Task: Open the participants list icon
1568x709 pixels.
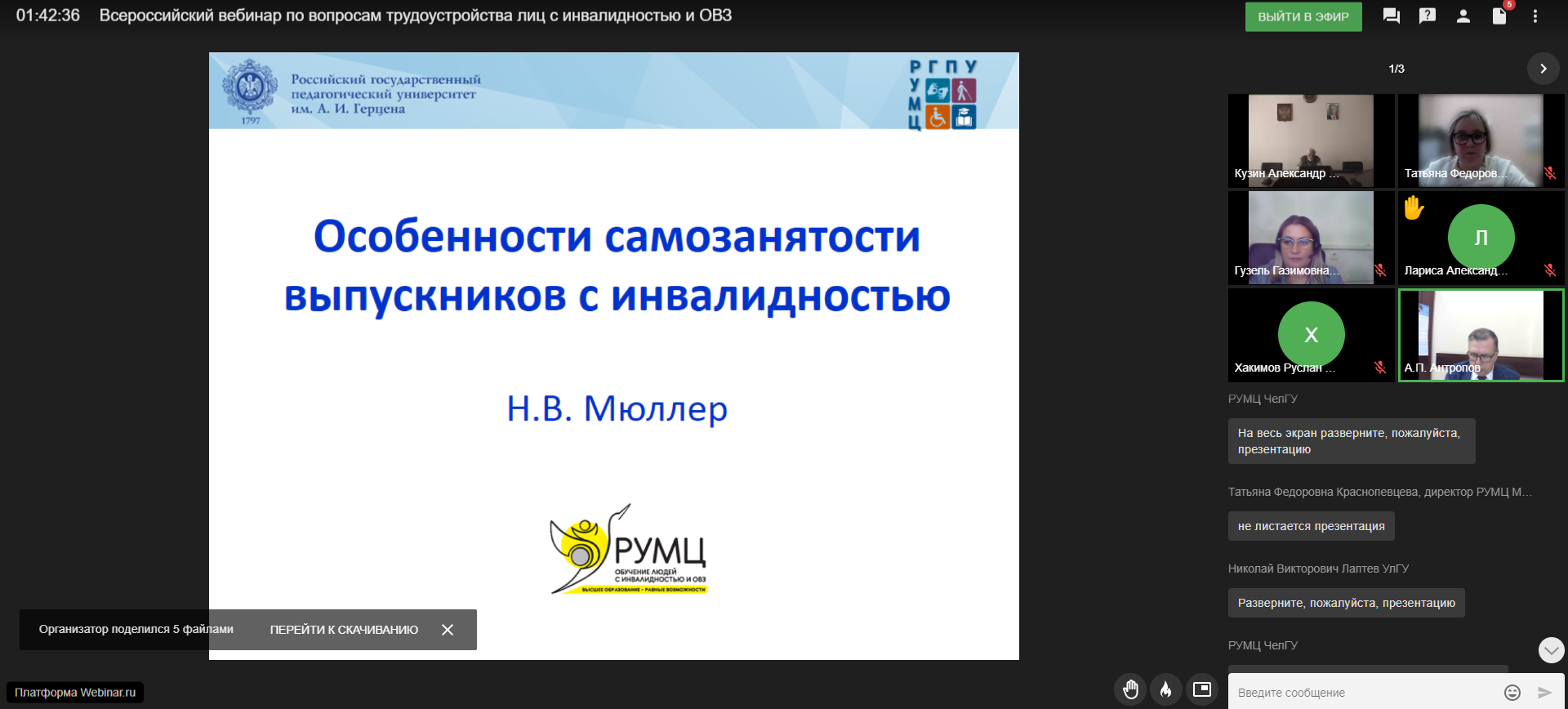Action: tap(1463, 16)
